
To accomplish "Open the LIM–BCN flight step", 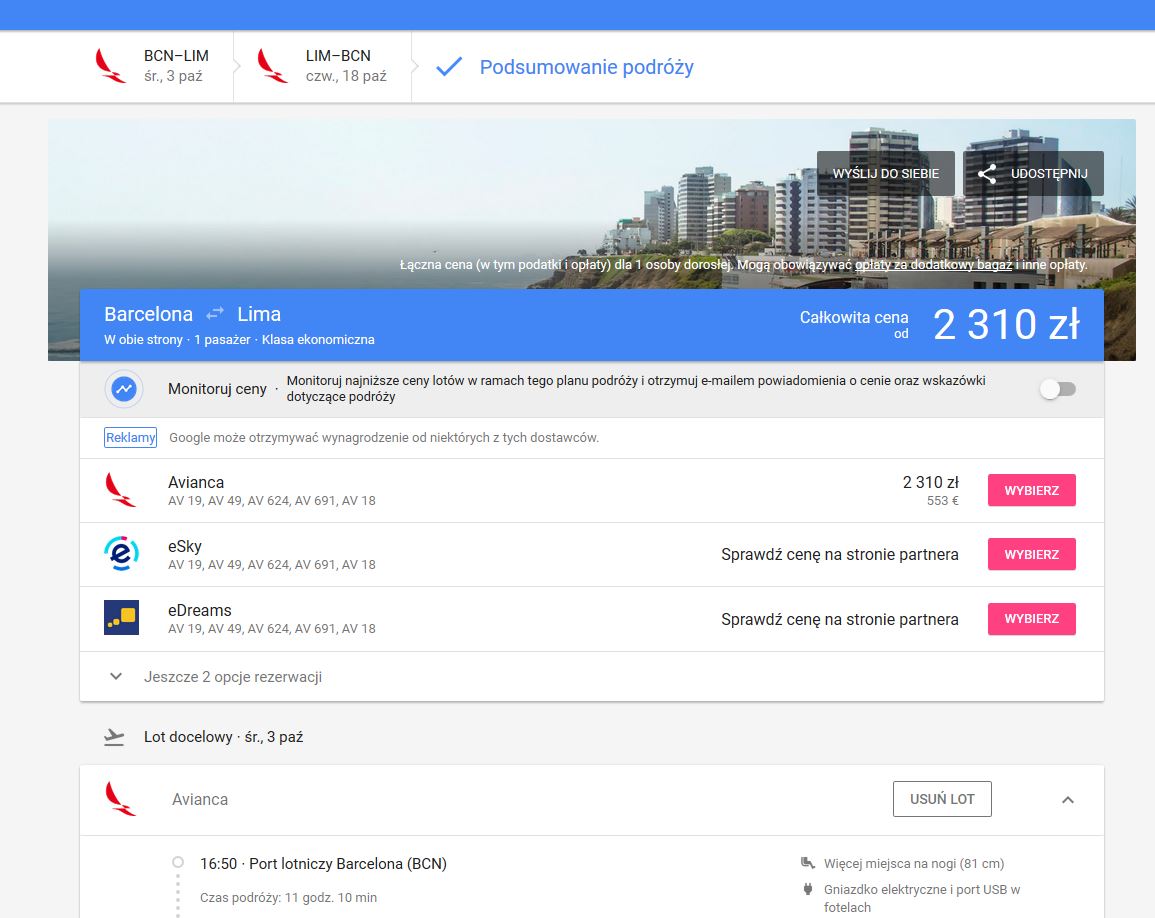I will (323, 66).
